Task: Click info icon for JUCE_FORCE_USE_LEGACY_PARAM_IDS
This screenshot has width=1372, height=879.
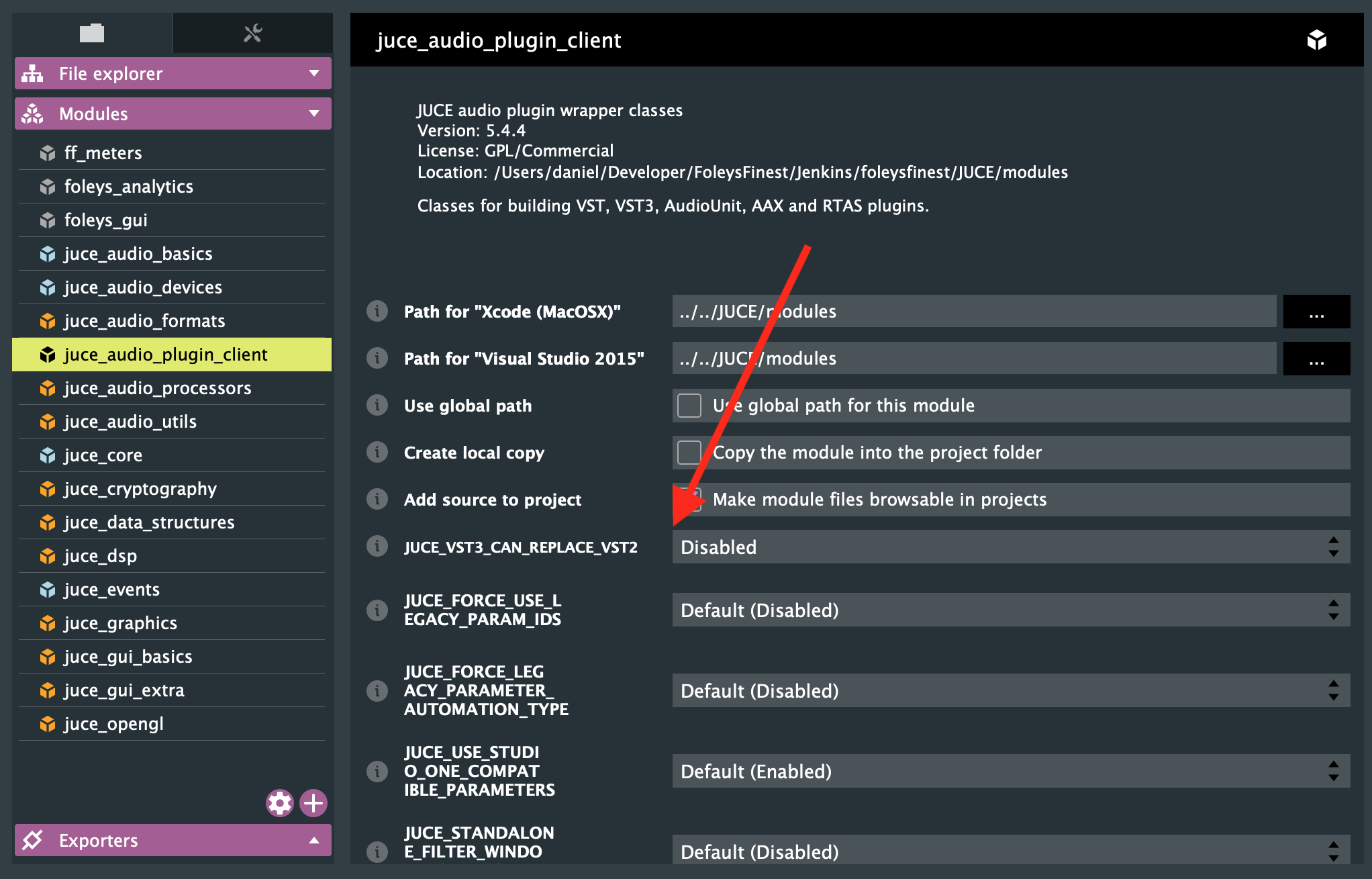Action: point(377,610)
